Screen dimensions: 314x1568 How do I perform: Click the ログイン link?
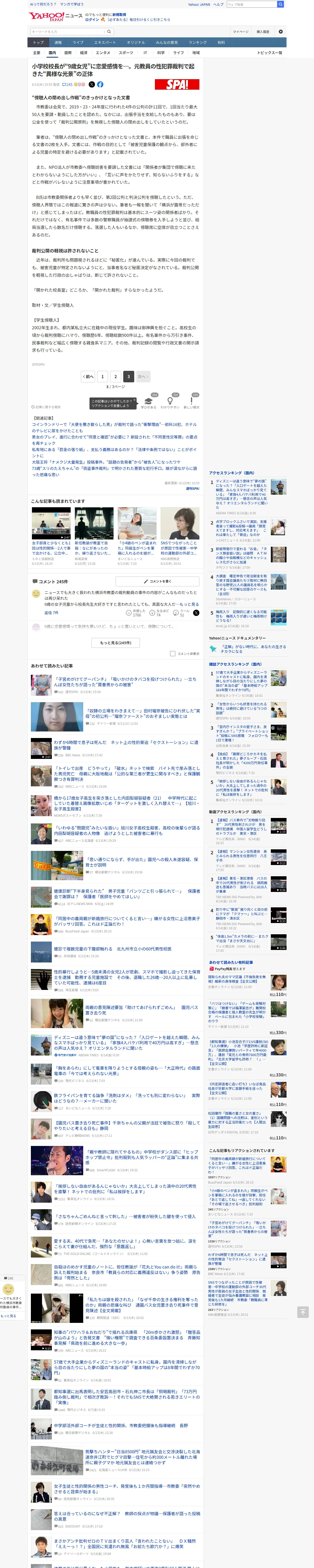click(x=92, y=20)
